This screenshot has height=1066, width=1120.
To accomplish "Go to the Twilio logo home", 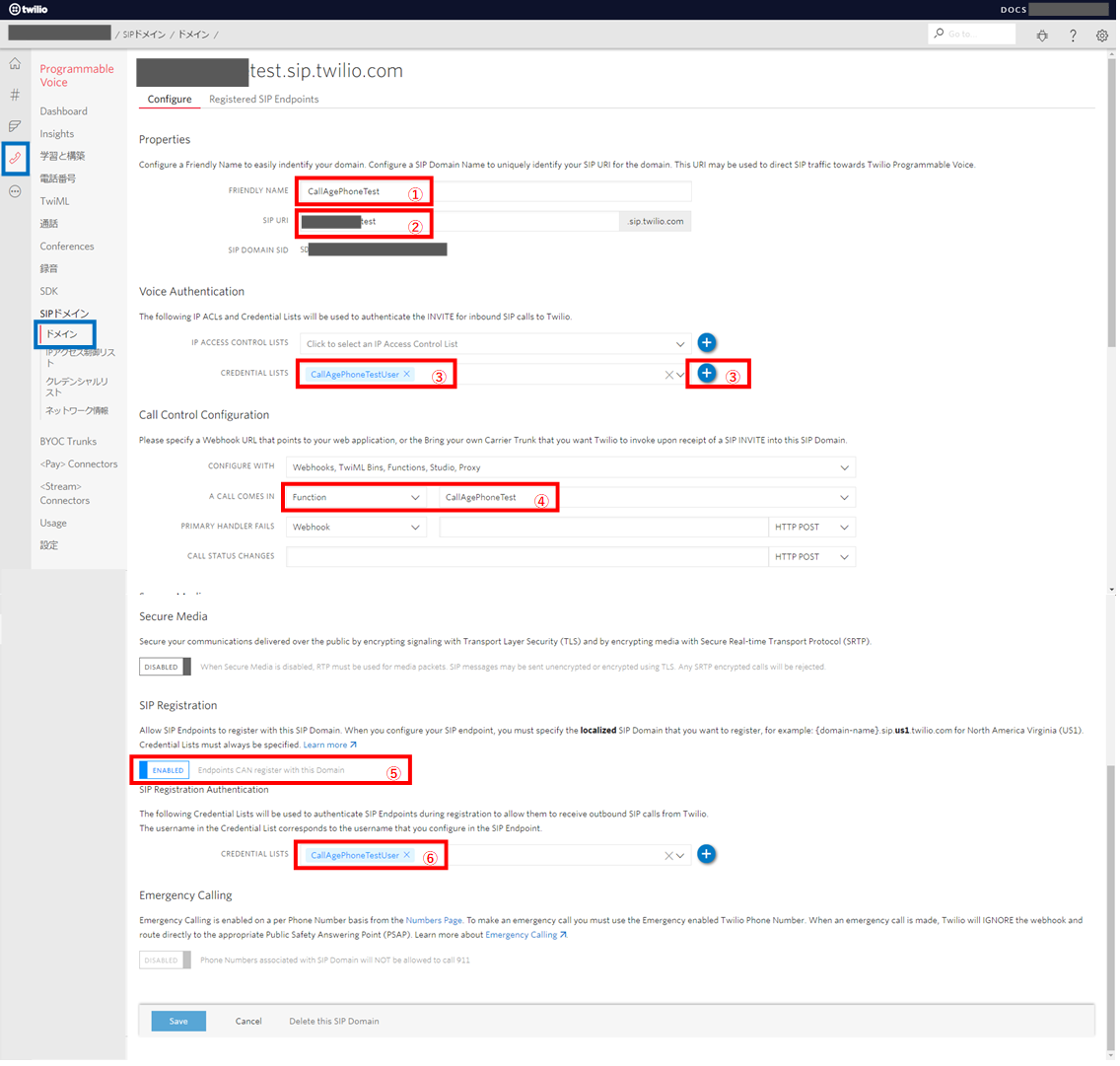I will click(29, 9).
